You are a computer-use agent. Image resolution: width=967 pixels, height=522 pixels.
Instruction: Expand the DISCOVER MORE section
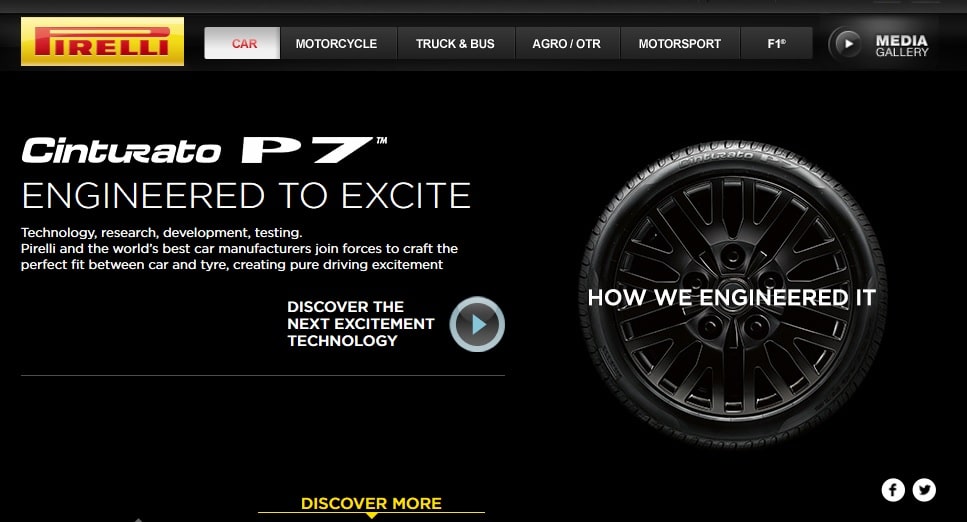point(371,503)
